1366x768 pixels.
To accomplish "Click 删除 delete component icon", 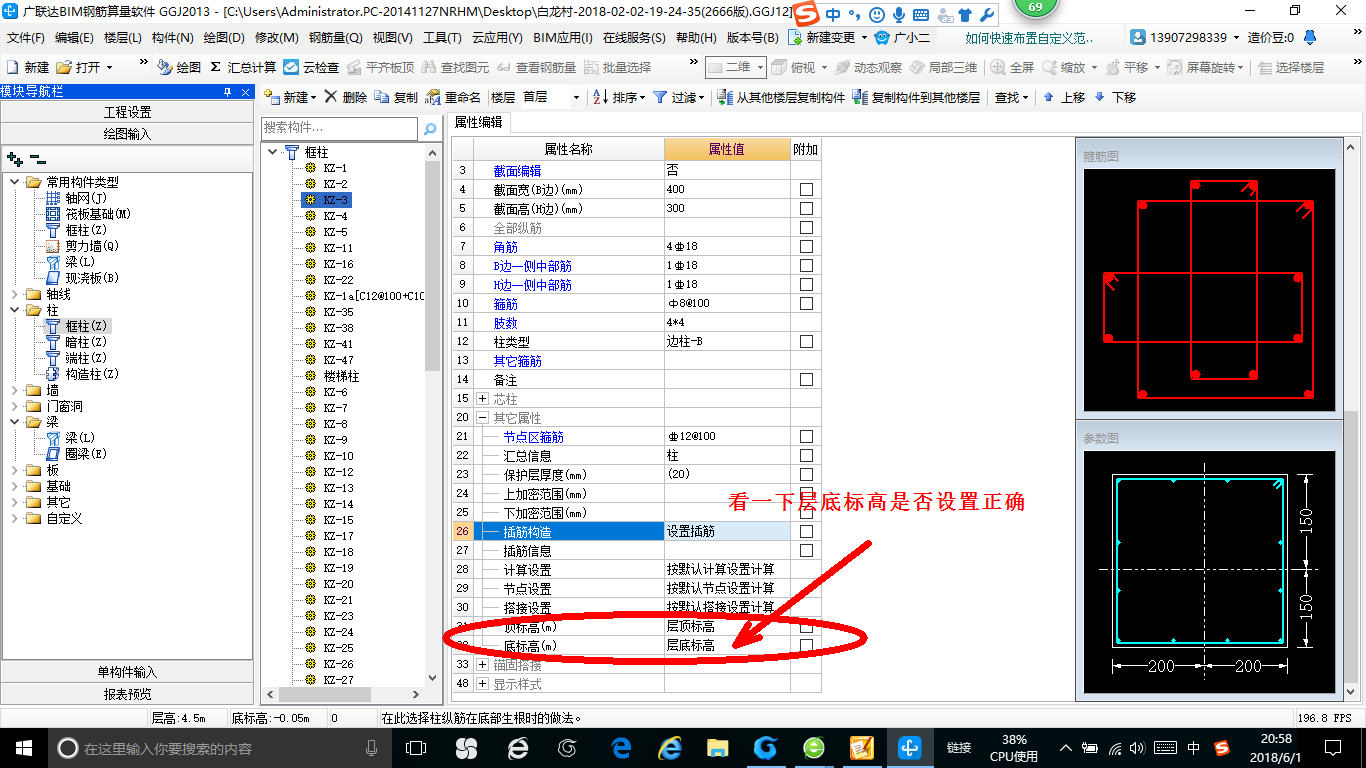I will click(x=330, y=97).
